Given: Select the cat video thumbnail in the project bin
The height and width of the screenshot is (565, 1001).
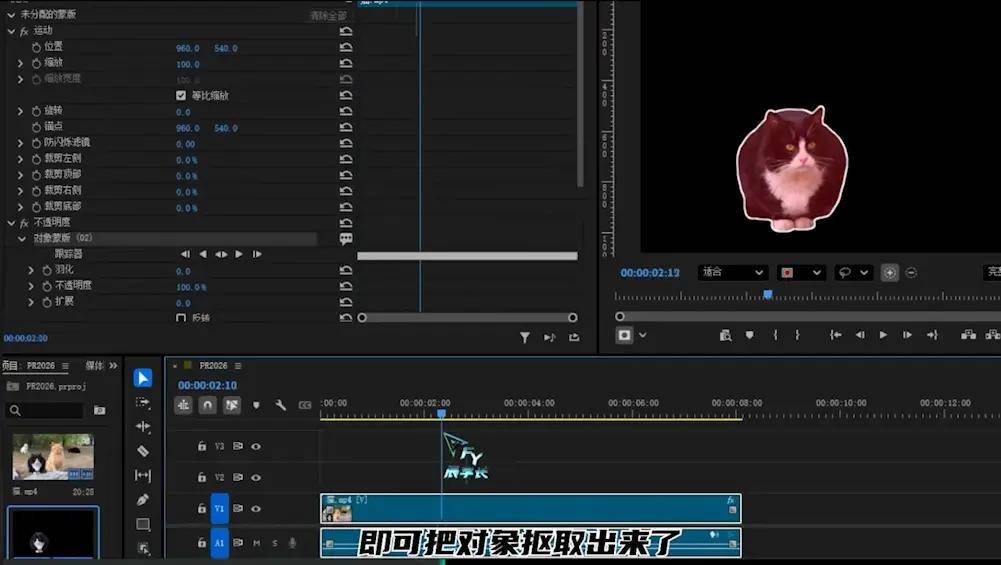Looking at the screenshot, I should coord(53,457).
